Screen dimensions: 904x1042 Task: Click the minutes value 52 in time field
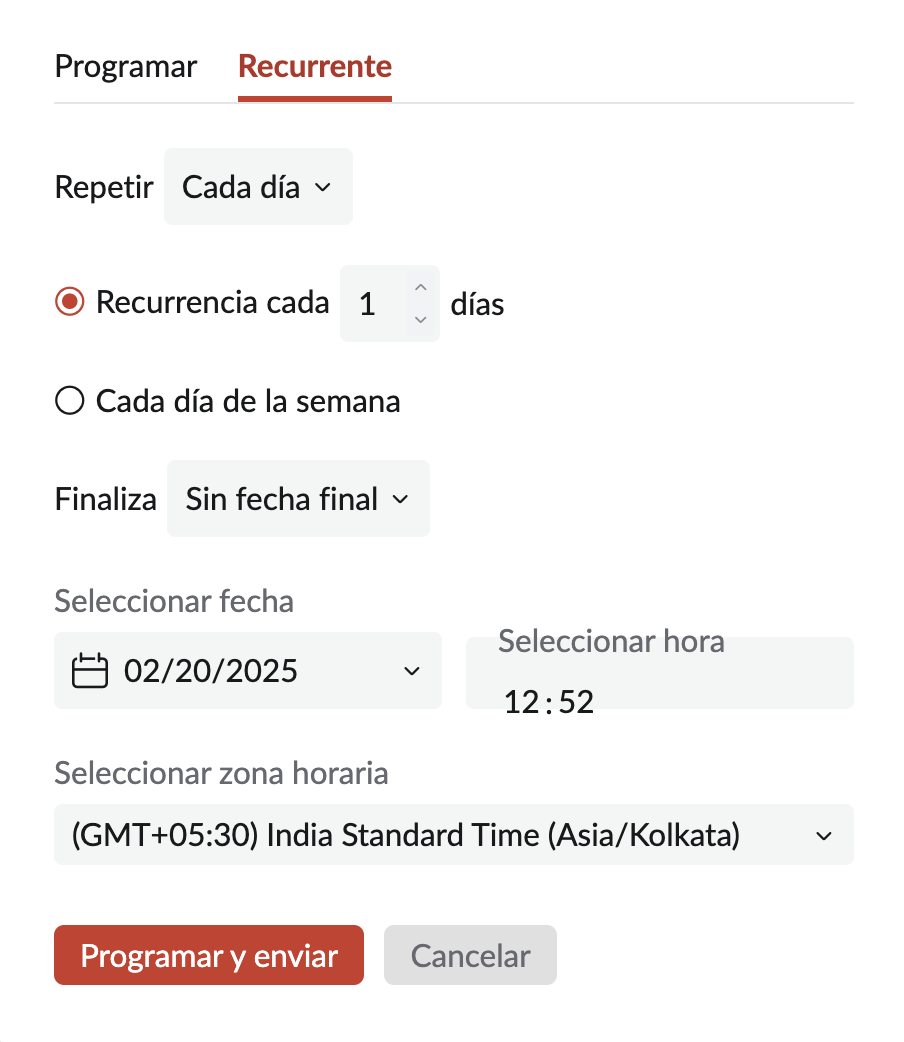tap(576, 702)
